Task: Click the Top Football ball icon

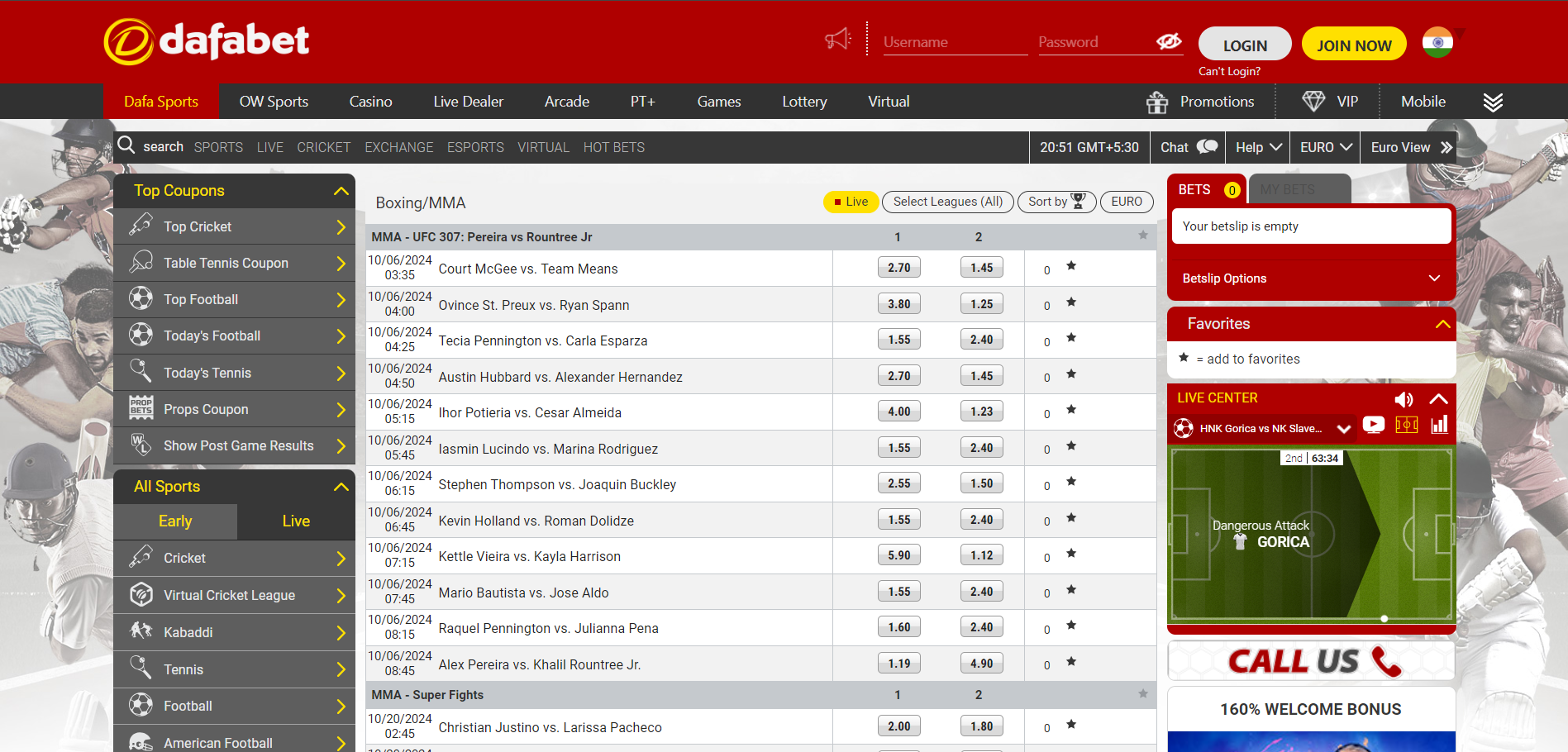Action: (141, 298)
